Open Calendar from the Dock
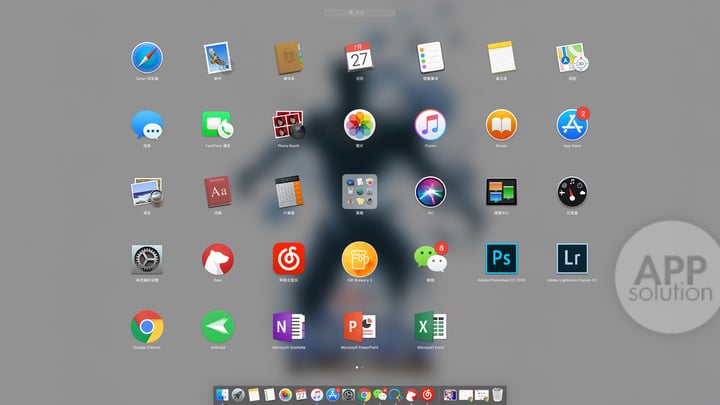The width and height of the screenshot is (720, 405). 301,394
